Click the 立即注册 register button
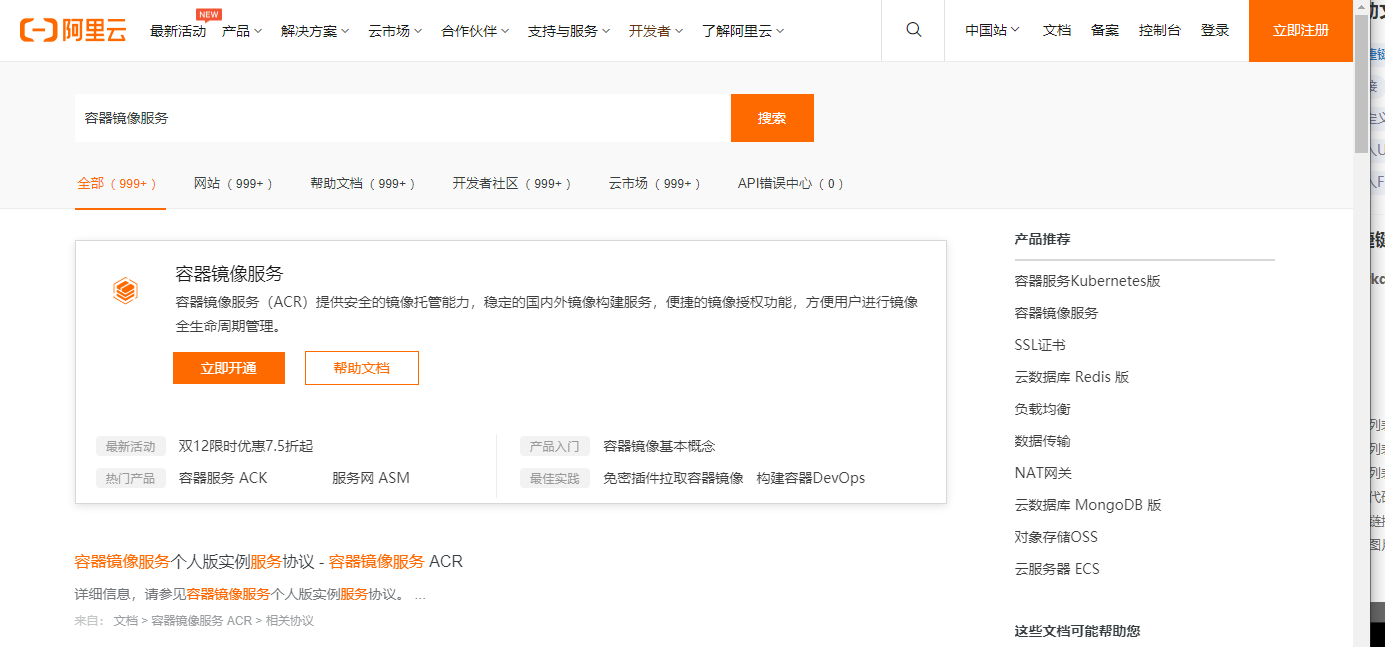Screen dimensions: 1385x647 click(1301, 30)
